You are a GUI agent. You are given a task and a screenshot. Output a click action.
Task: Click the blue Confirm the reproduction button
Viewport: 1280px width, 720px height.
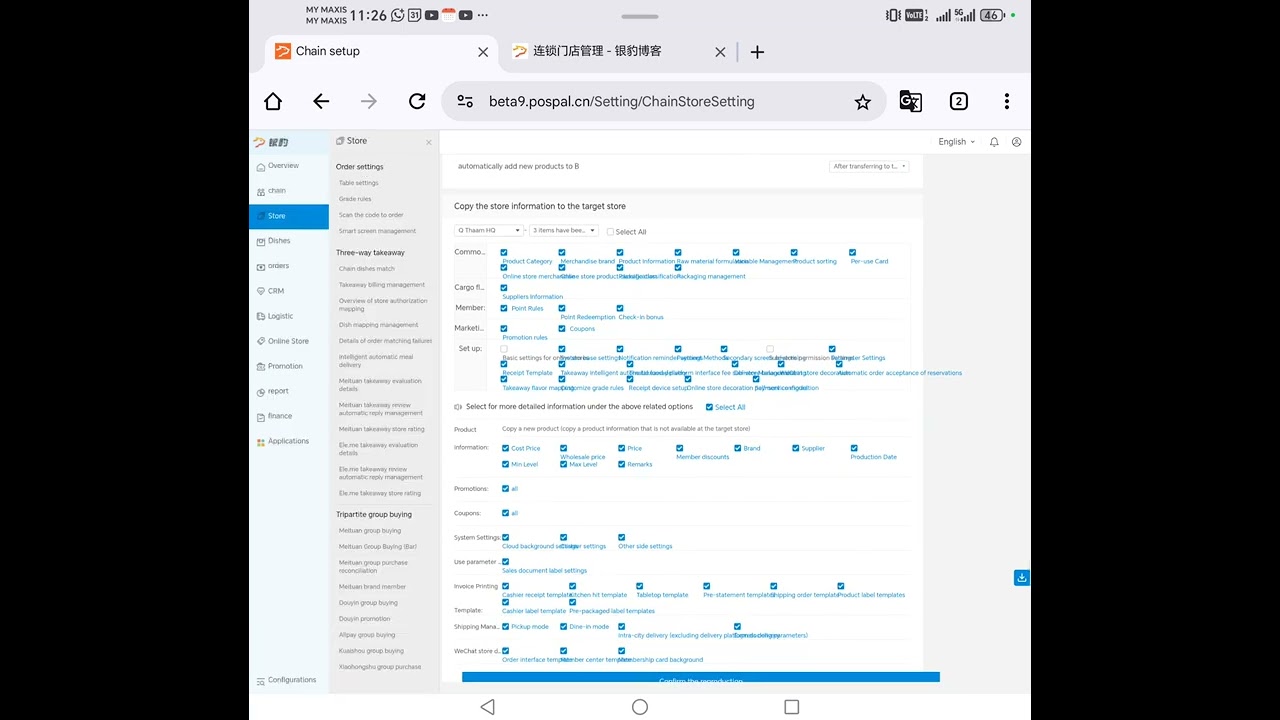tap(701, 679)
